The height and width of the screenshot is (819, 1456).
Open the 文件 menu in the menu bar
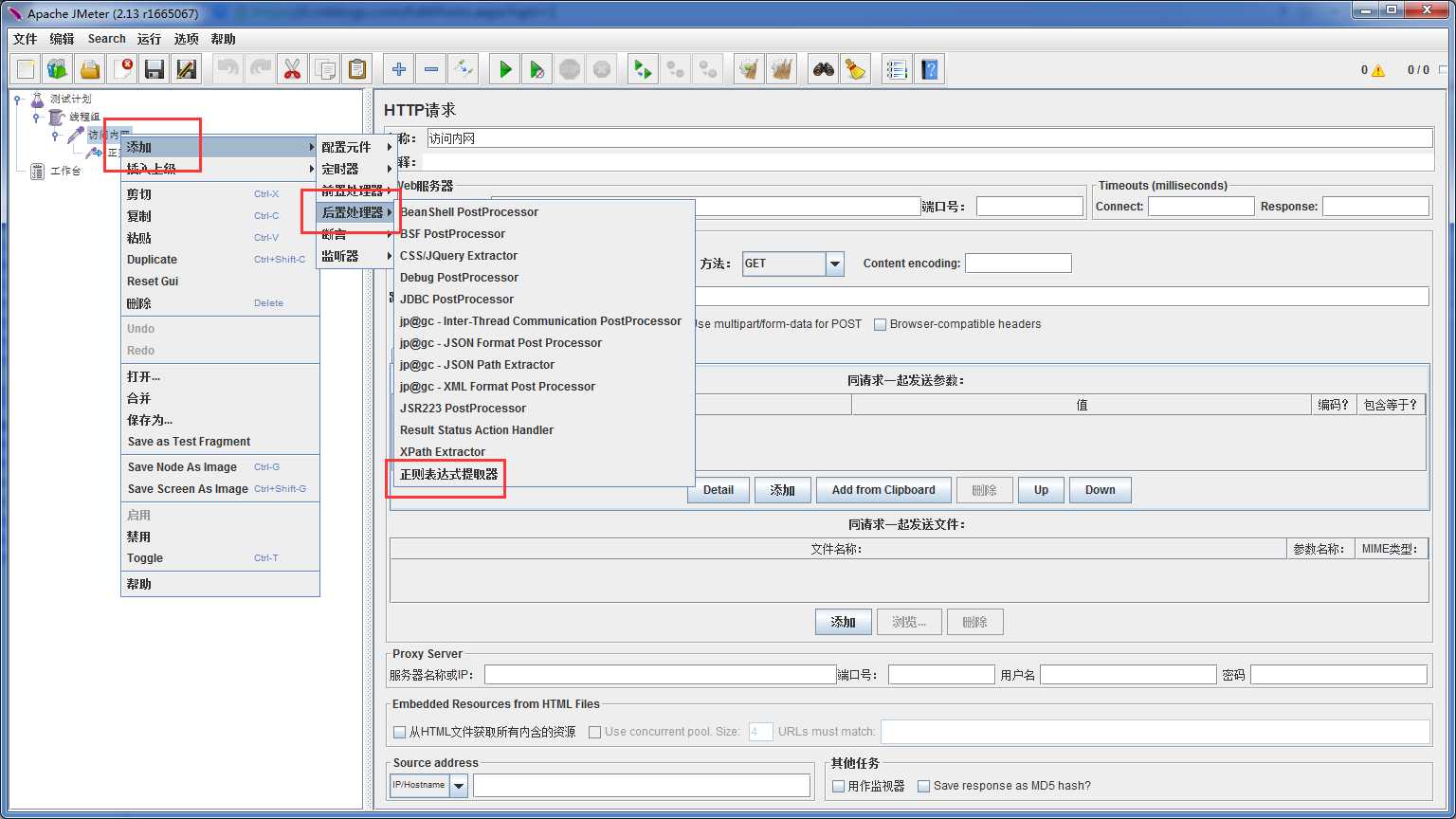click(25, 39)
